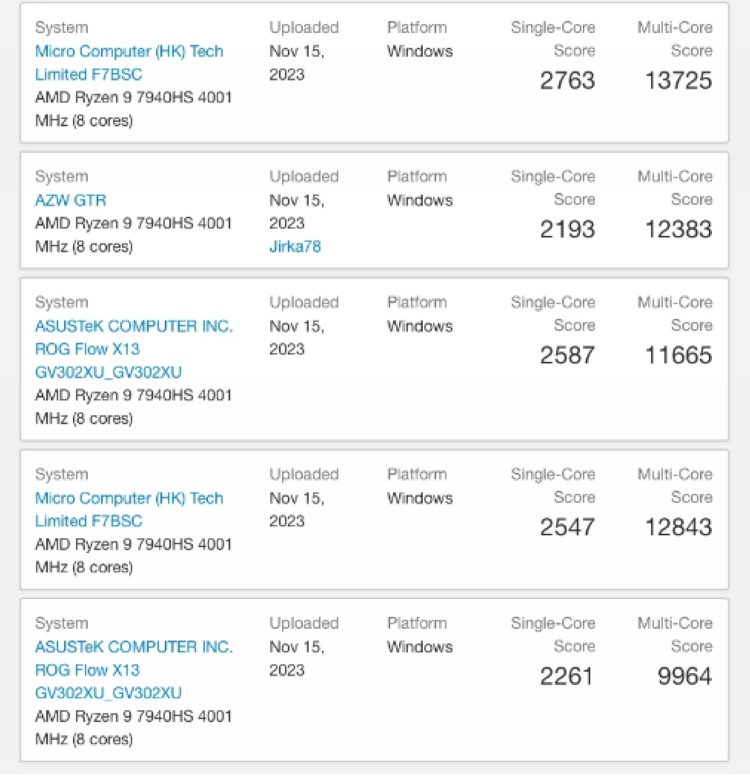Click the multi-core score 13725
Viewport: 750px width, 781px height.
[678, 81]
